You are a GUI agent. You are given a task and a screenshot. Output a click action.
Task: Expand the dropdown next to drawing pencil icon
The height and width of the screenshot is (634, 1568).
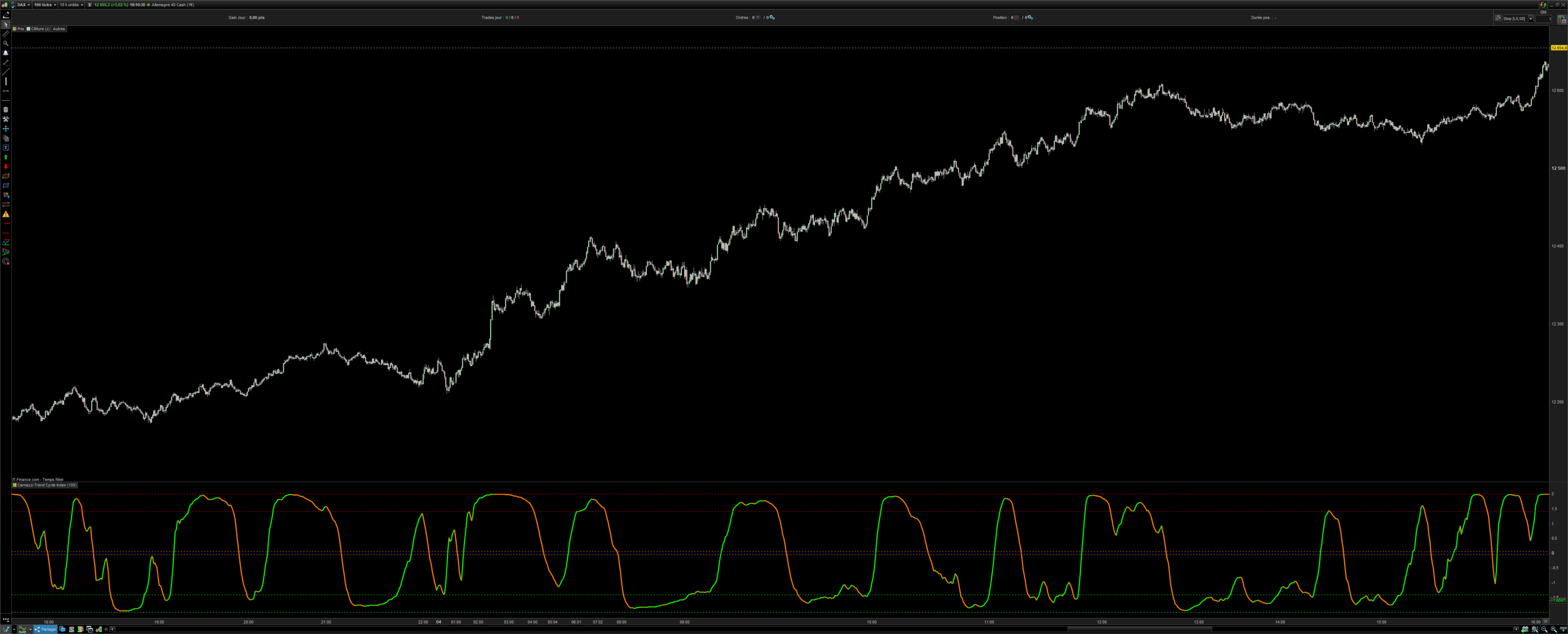pos(14,629)
